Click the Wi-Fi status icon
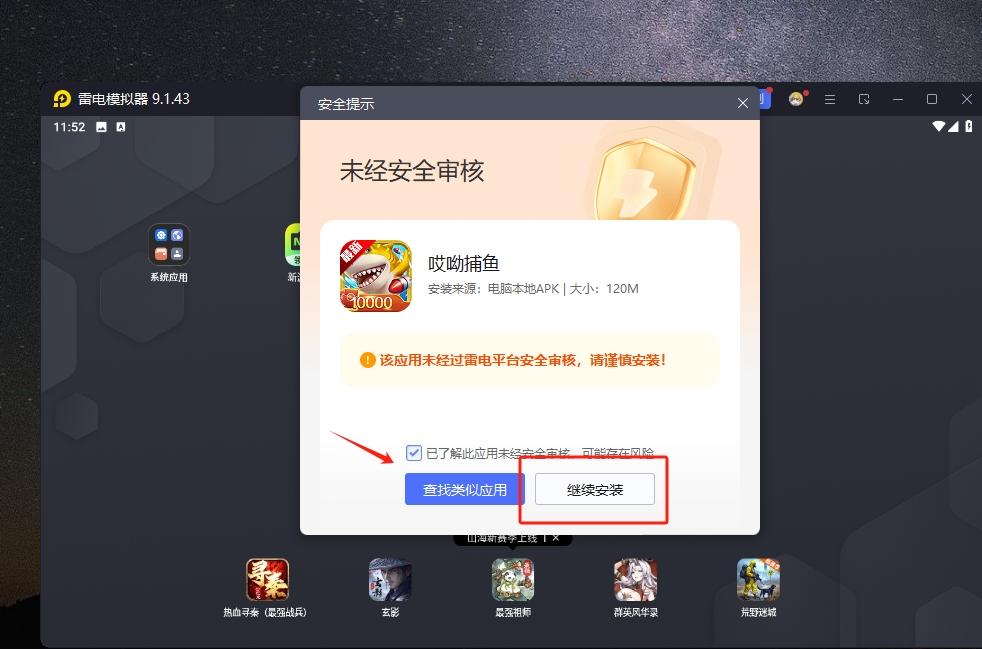982x649 pixels. (939, 127)
